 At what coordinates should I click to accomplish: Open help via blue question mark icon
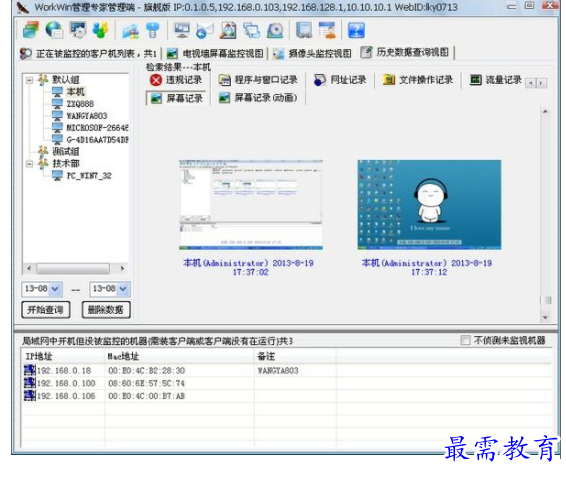click(356, 30)
